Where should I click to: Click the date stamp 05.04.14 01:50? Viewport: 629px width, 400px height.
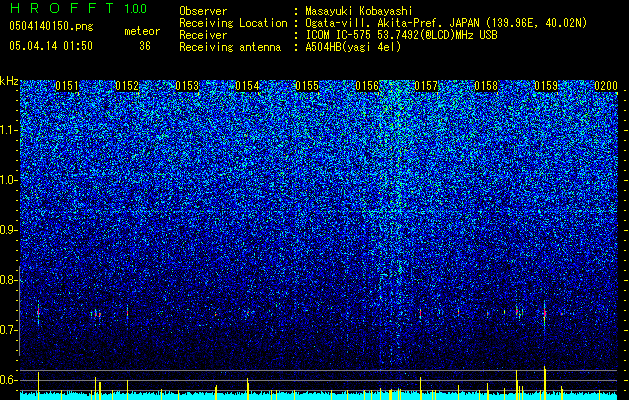[x=51, y=46]
